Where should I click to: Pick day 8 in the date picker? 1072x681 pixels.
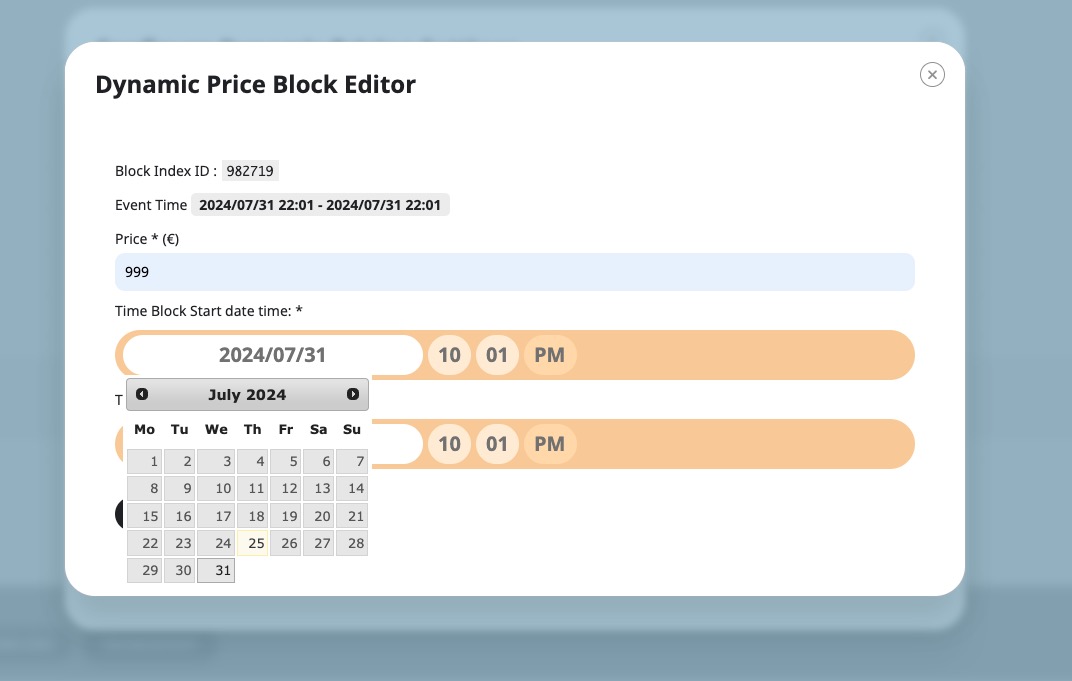pyautogui.click(x=145, y=489)
